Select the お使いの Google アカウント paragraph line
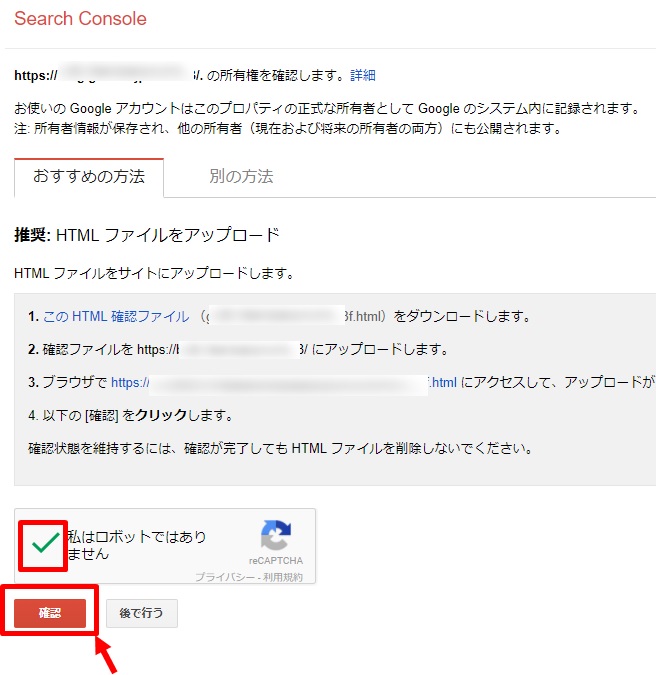This screenshot has width=656, height=675. tap(327, 108)
